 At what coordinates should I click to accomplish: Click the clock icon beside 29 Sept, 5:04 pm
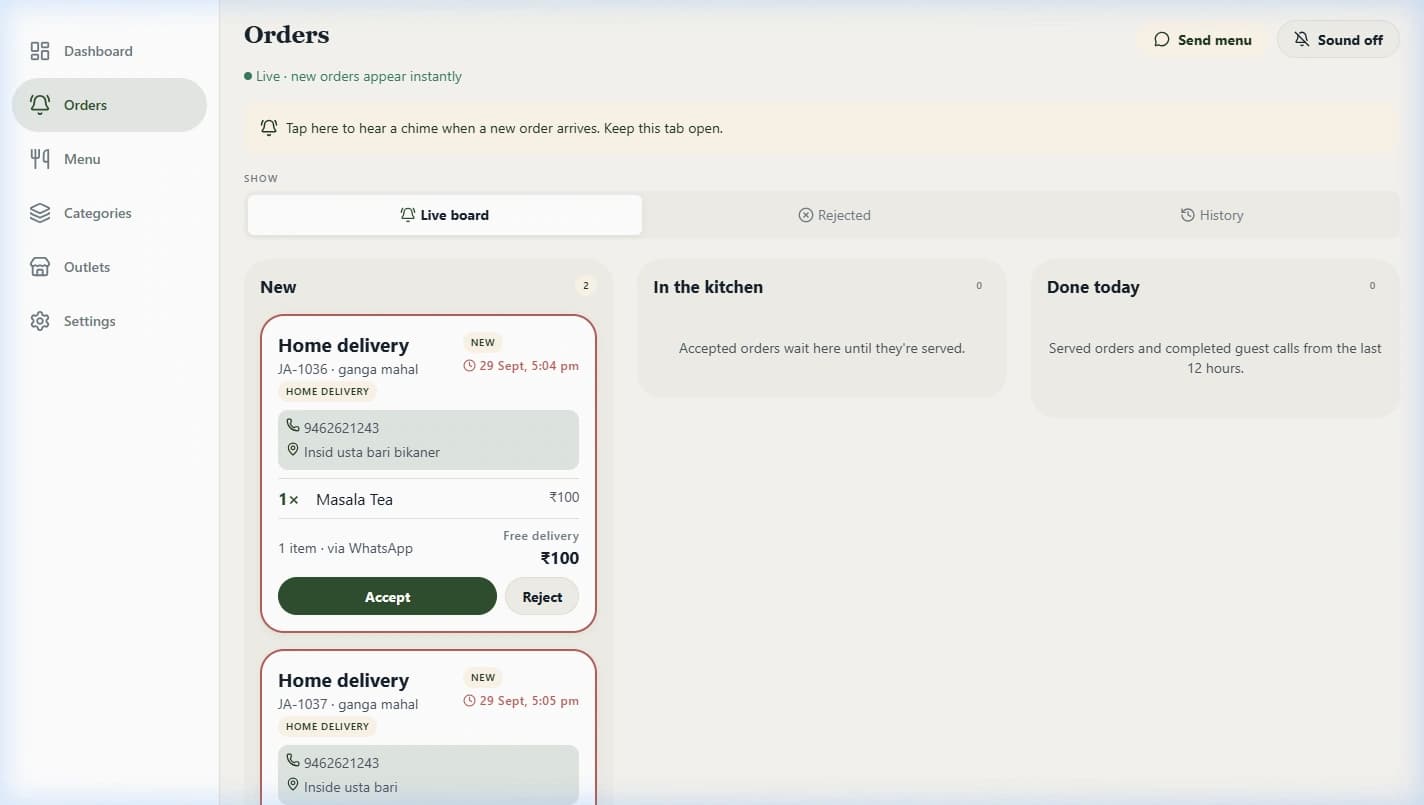pos(470,366)
